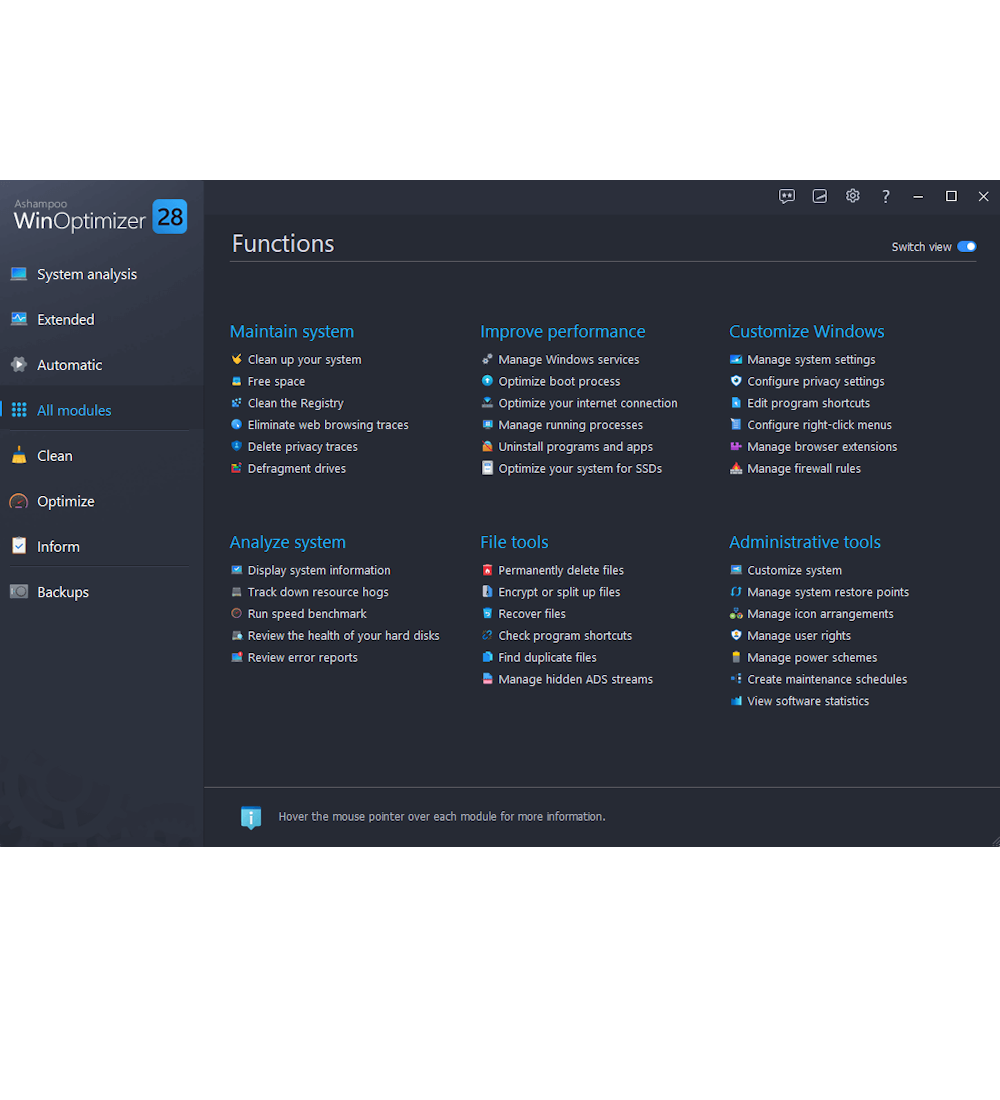1000x1100 pixels.
Task: Launch Clean the Registry module
Action: 295,403
